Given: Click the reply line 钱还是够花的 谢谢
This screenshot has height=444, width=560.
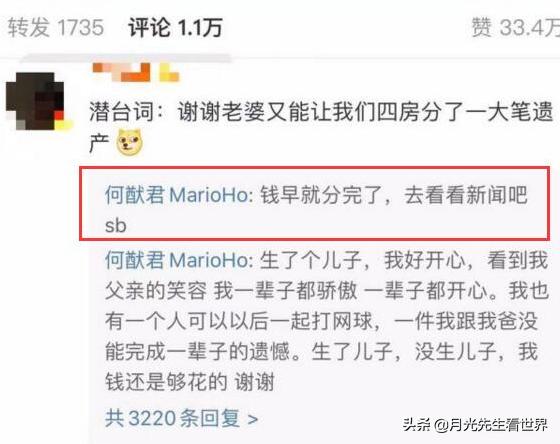Looking at the screenshot, I should (x=190, y=382).
